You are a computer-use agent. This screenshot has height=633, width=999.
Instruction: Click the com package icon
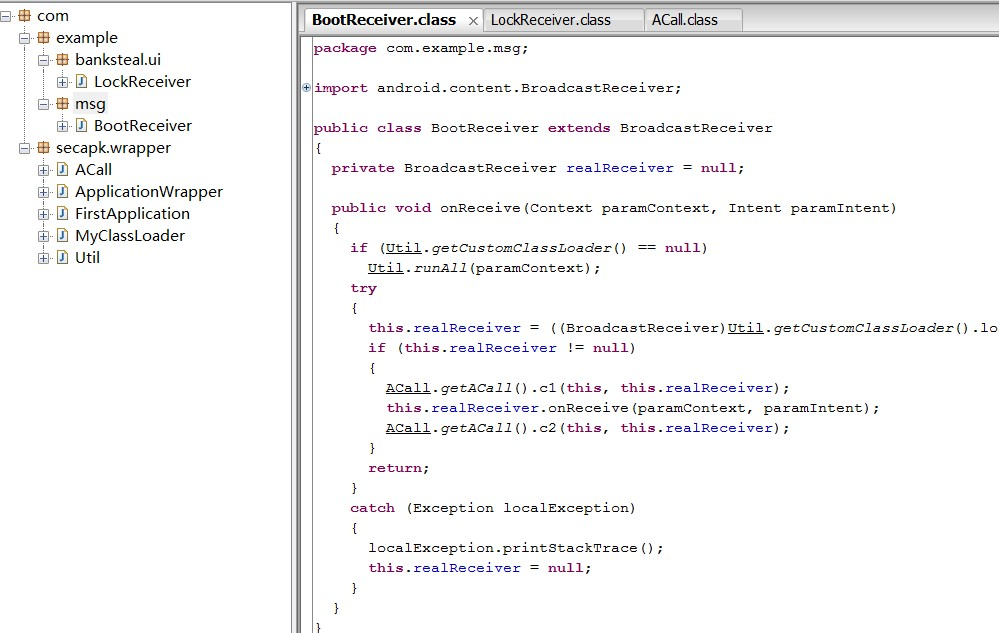(x=24, y=15)
